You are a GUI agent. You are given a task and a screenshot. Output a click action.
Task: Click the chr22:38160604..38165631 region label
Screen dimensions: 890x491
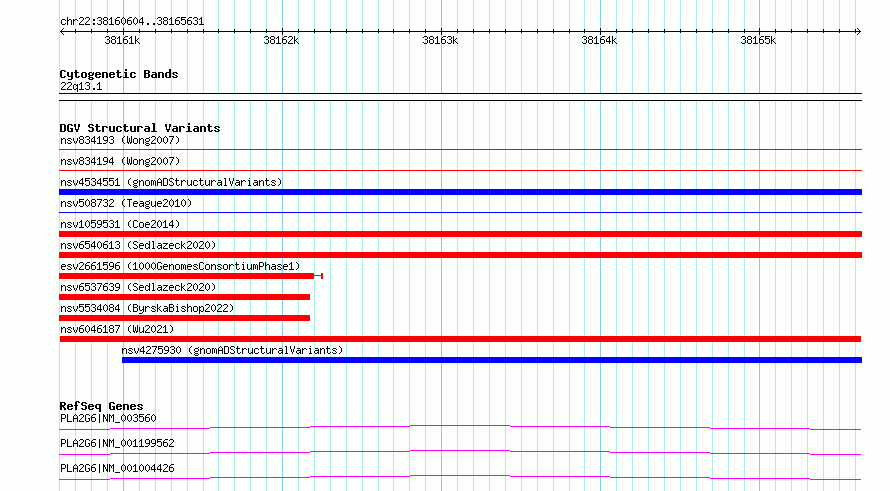tap(132, 21)
